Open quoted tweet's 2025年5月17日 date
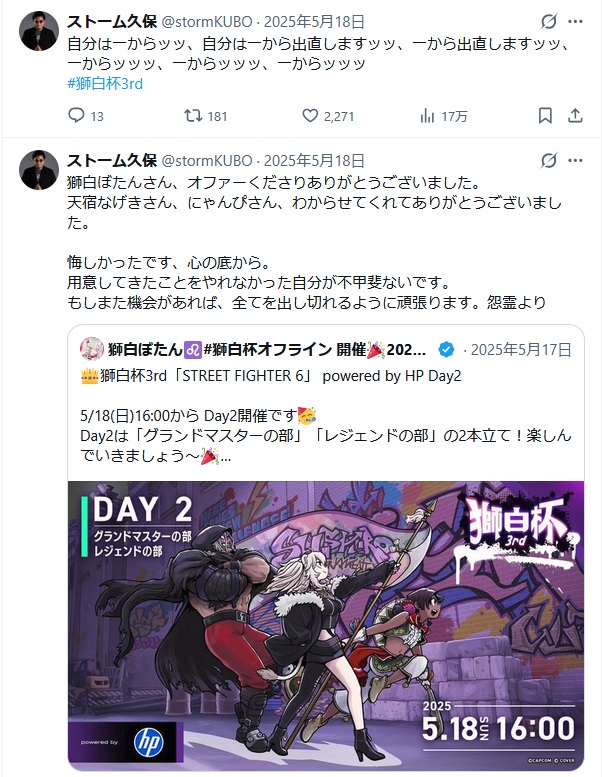 click(521, 350)
